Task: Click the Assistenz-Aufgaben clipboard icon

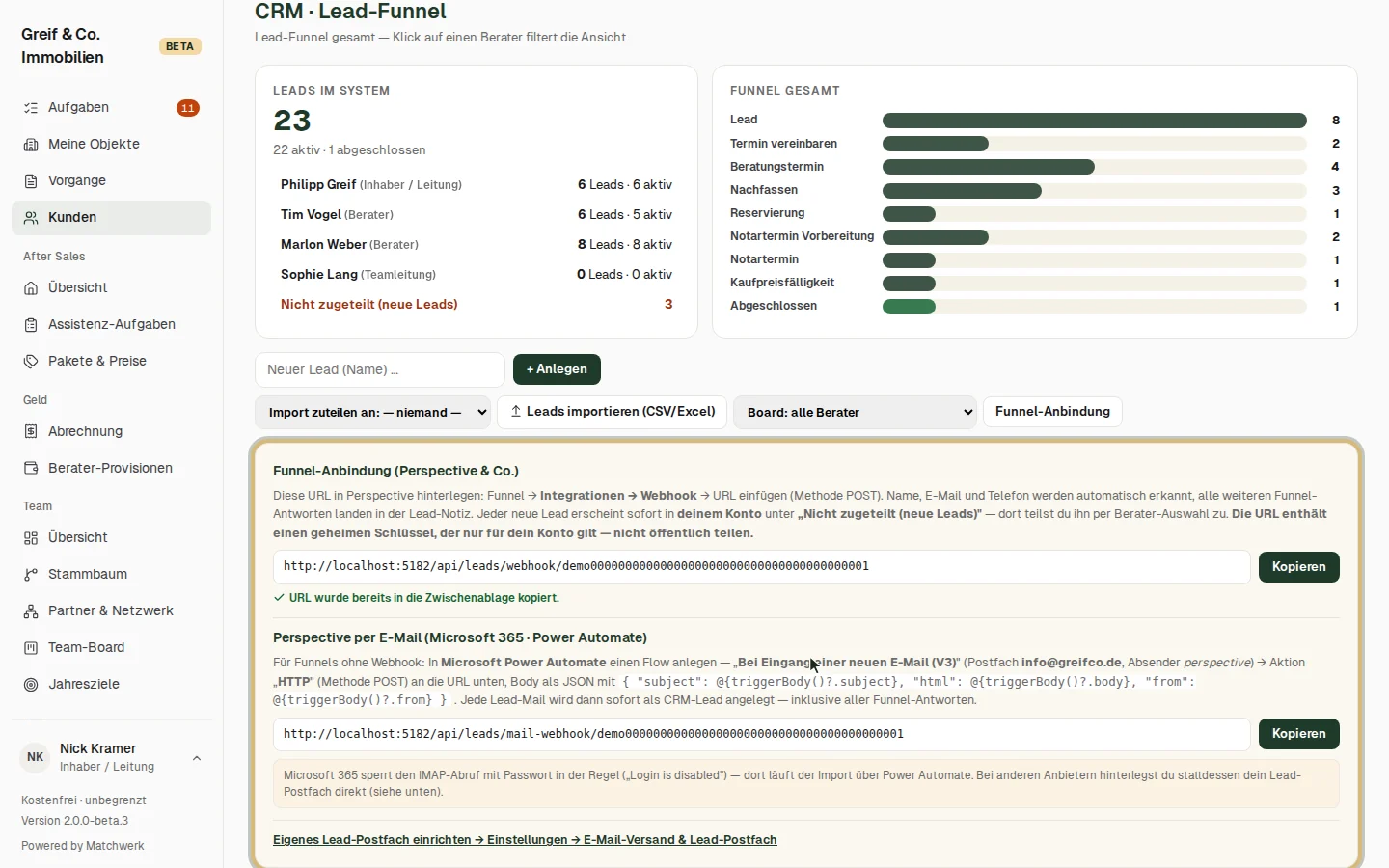Action: [31, 325]
